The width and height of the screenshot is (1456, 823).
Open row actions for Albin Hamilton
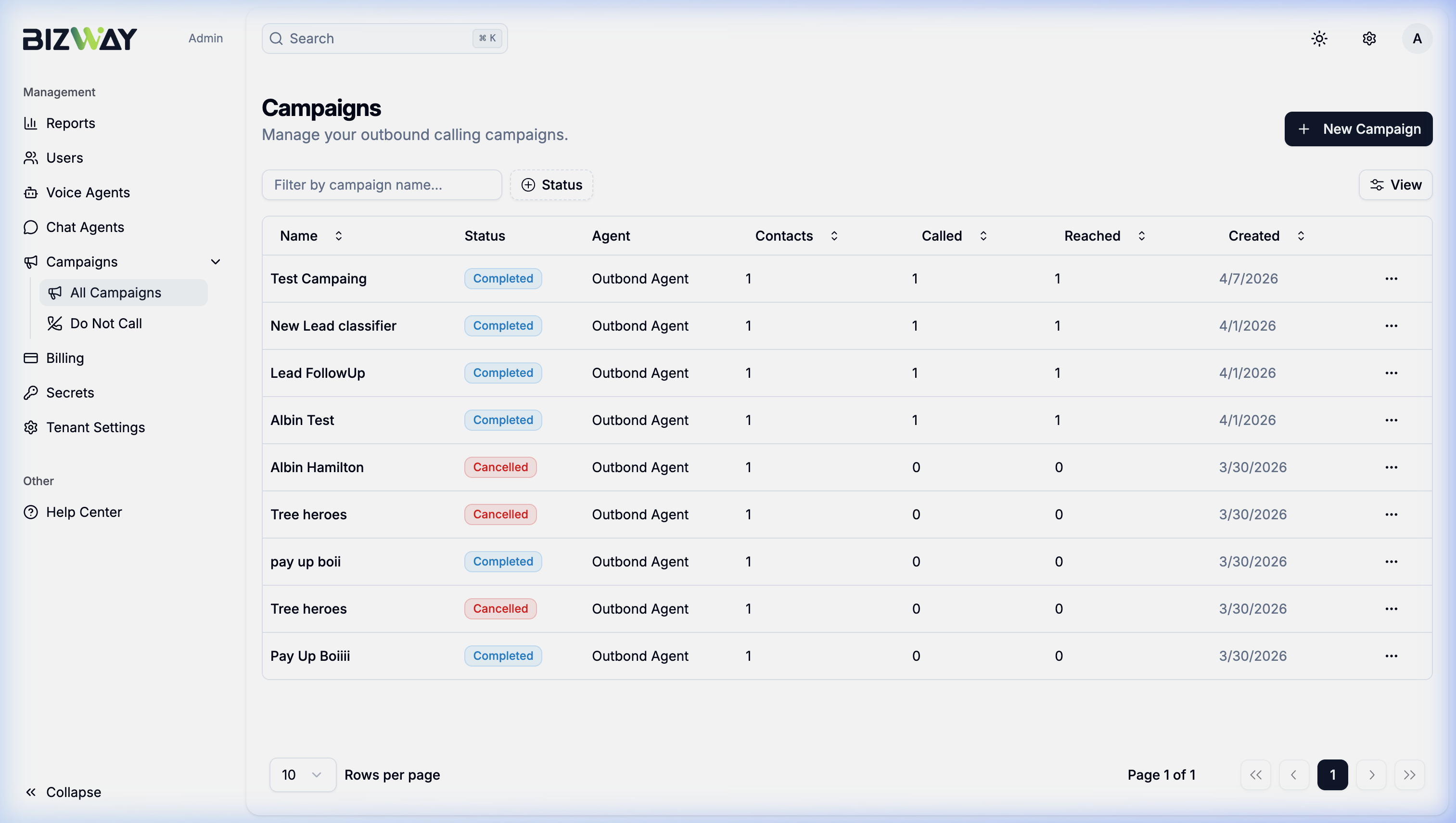(1391, 467)
